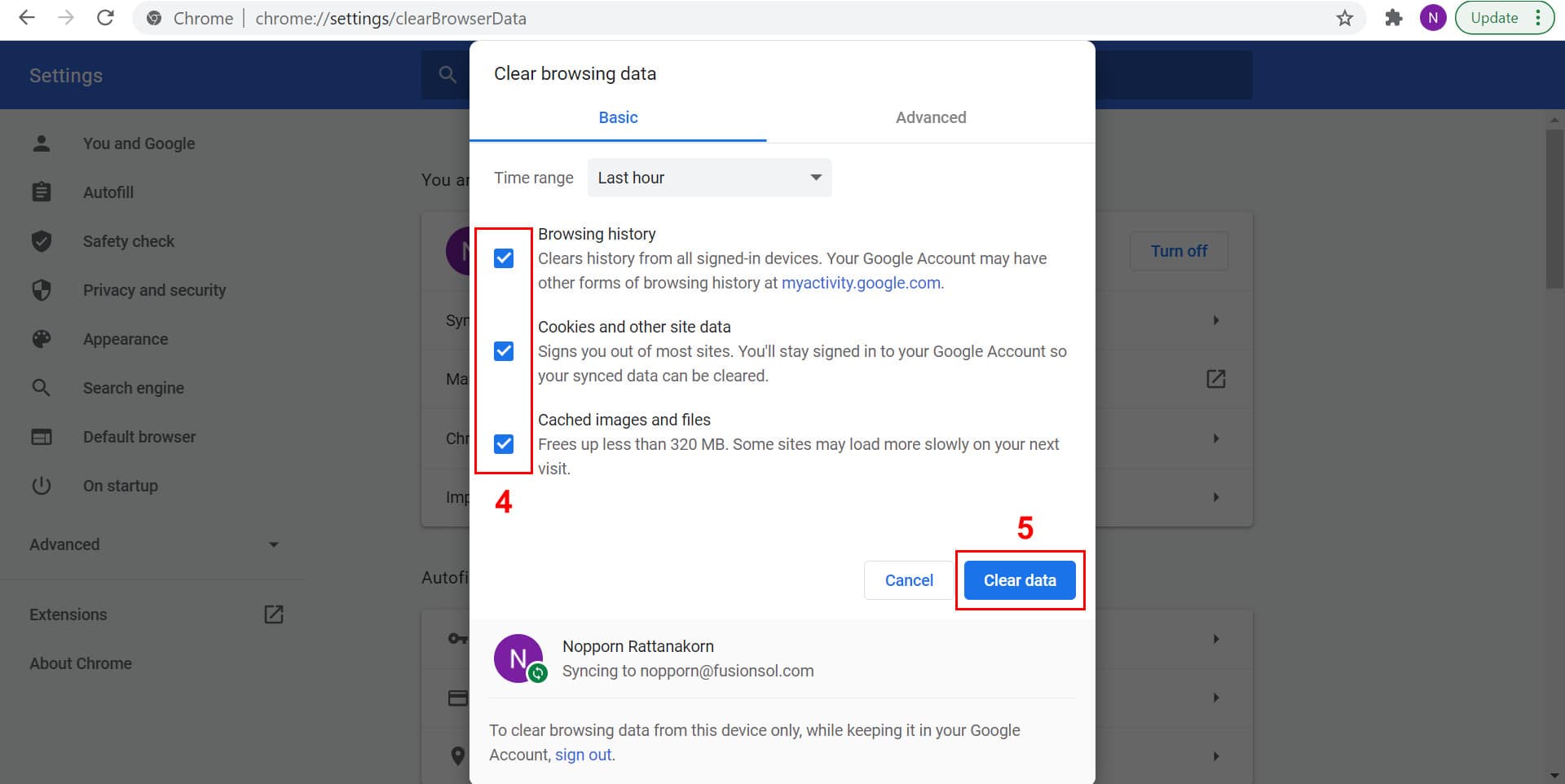
Task: Select the Basic tab
Action: click(x=618, y=117)
